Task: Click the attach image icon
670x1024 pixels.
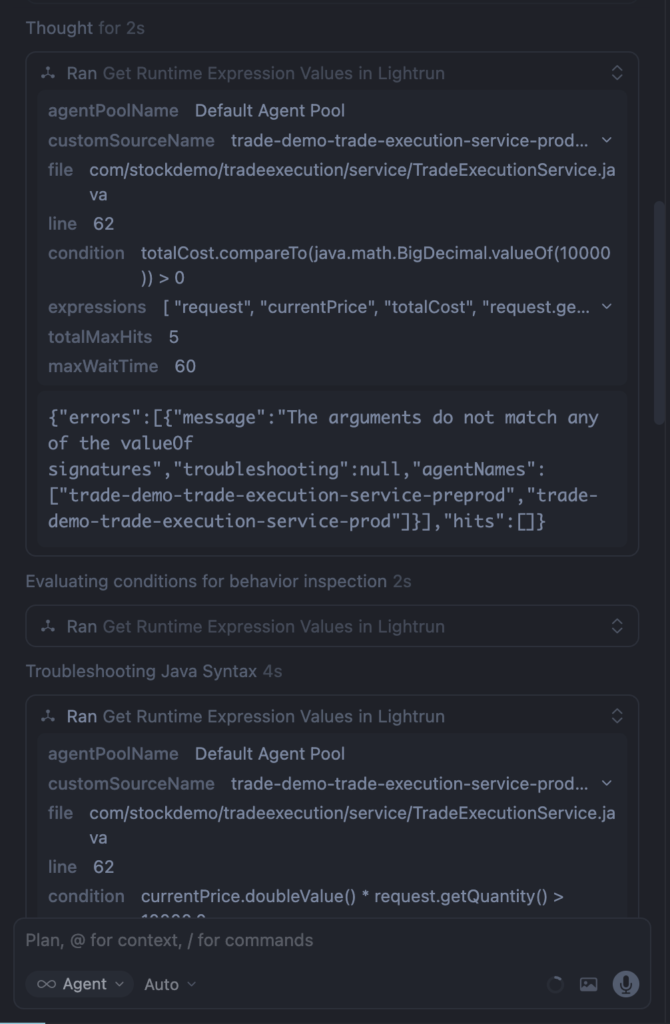Action: click(x=589, y=984)
